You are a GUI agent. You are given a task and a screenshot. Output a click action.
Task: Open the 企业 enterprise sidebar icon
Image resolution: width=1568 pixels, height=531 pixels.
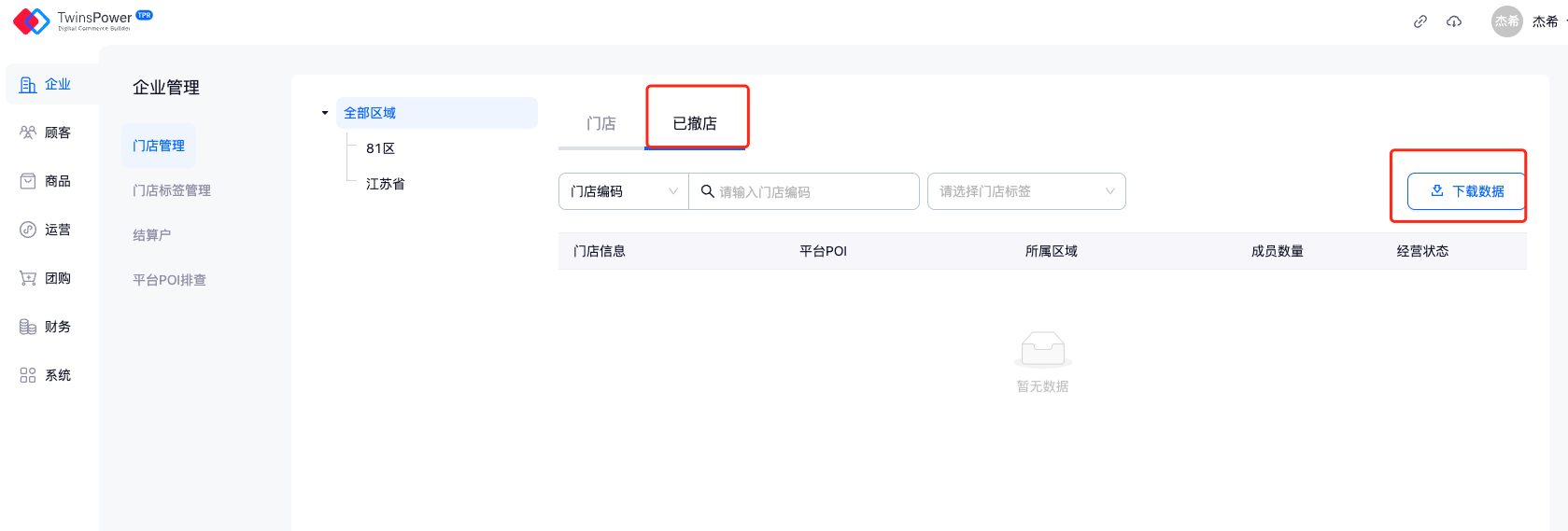click(x=28, y=84)
